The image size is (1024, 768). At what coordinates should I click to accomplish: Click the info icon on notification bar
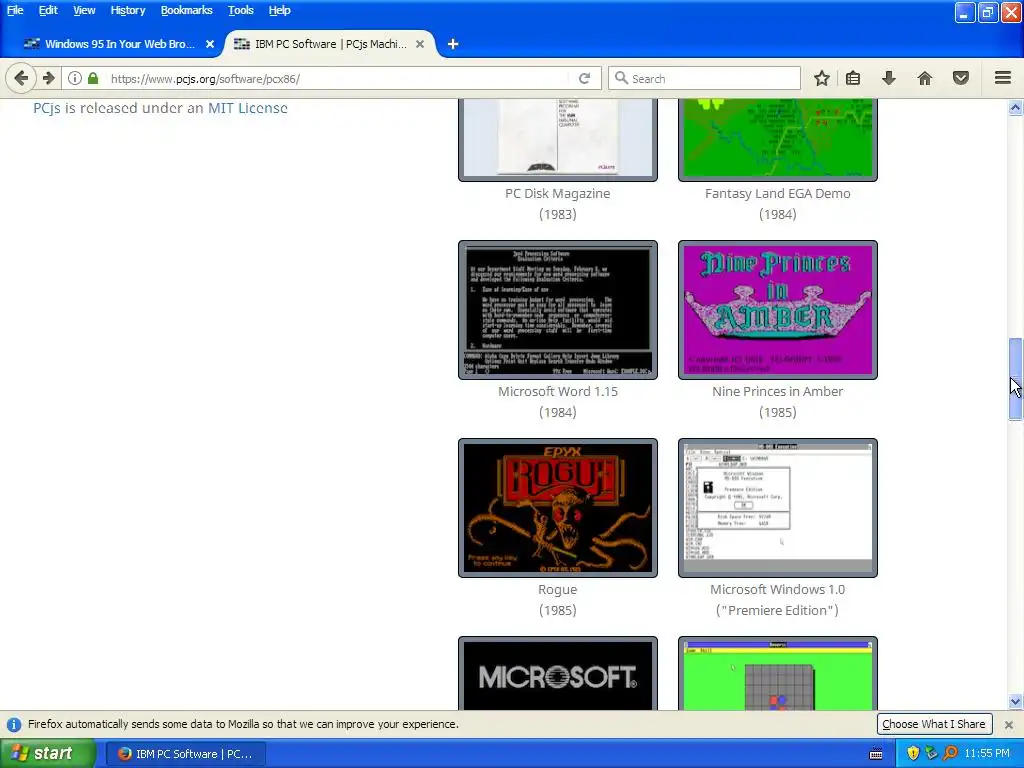click(x=14, y=724)
